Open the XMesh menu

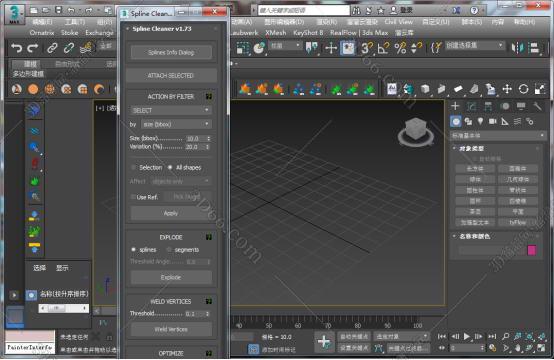[276, 33]
